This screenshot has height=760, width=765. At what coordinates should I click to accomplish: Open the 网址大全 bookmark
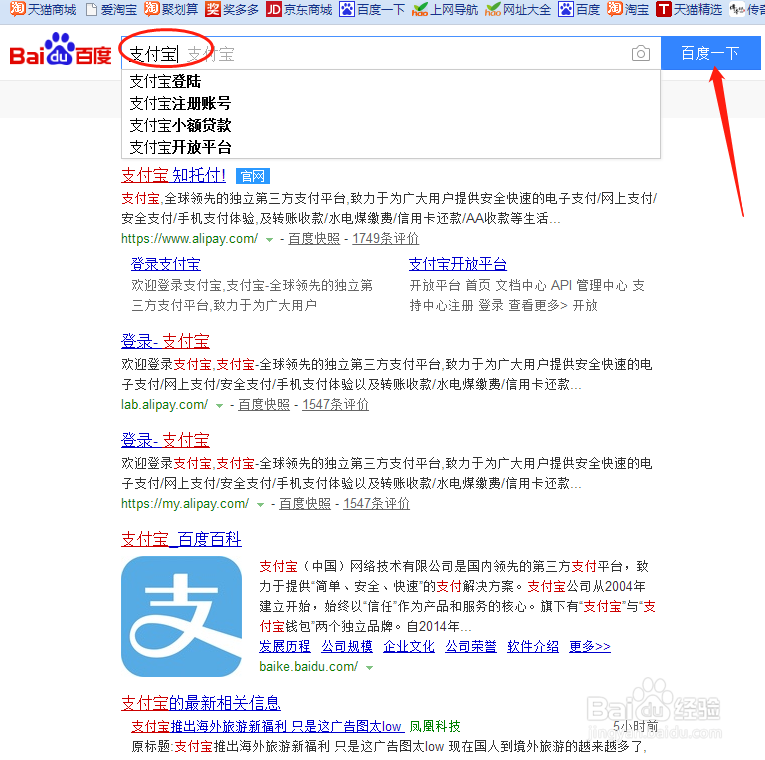click(x=518, y=9)
